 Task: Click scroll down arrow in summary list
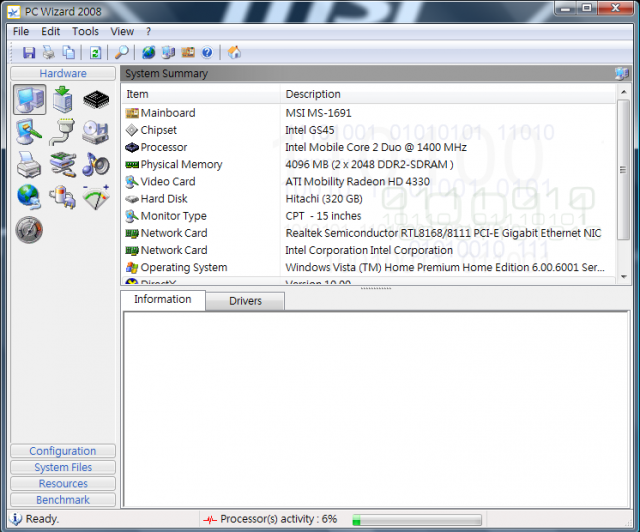(623, 277)
